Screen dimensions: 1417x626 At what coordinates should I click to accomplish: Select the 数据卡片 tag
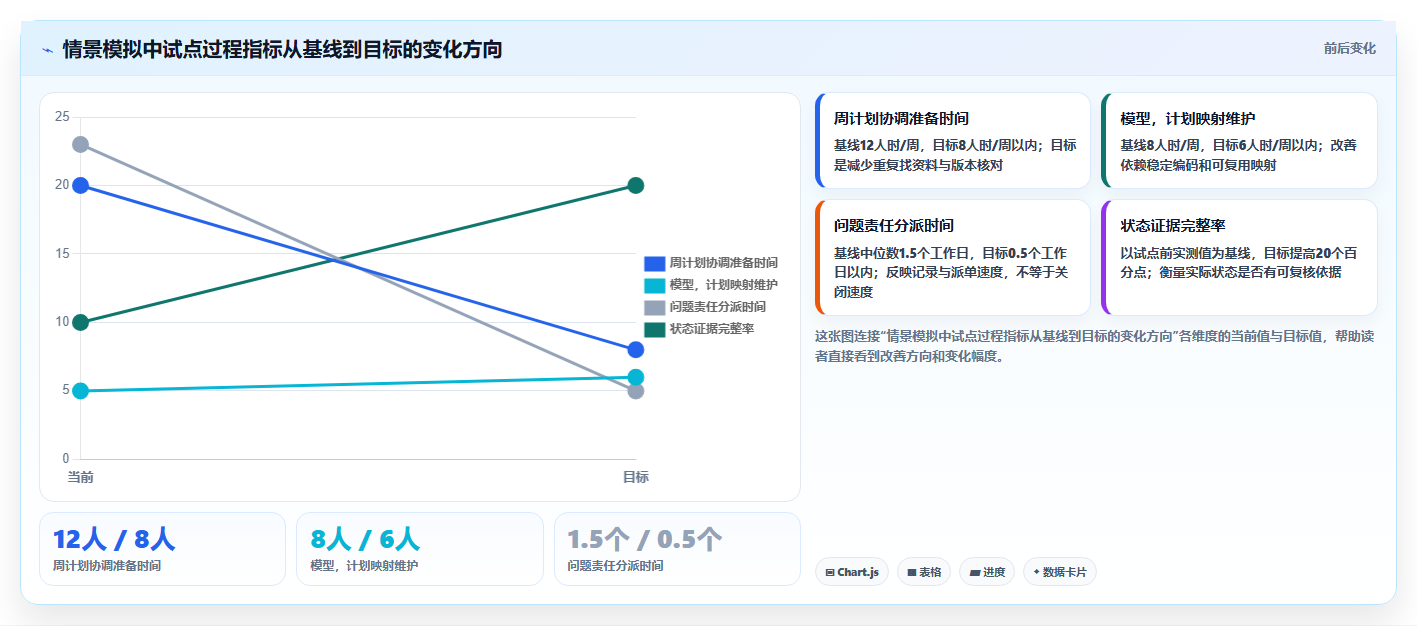tap(1059, 572)
